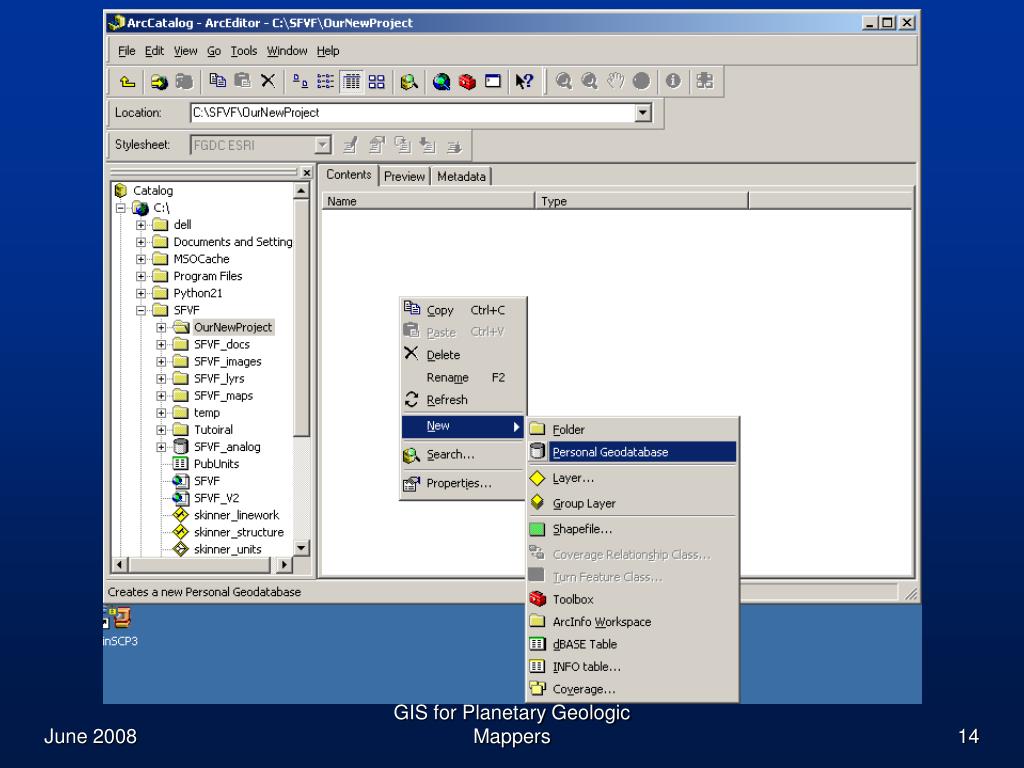Select the Zoom In tool
Screen dimensions: 1024x768
[564, 81]
